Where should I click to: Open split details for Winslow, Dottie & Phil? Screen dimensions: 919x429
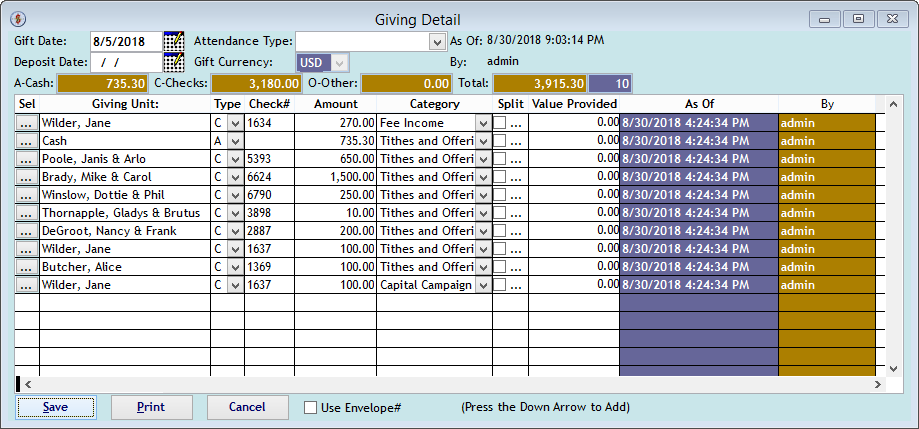click(518, 195)
